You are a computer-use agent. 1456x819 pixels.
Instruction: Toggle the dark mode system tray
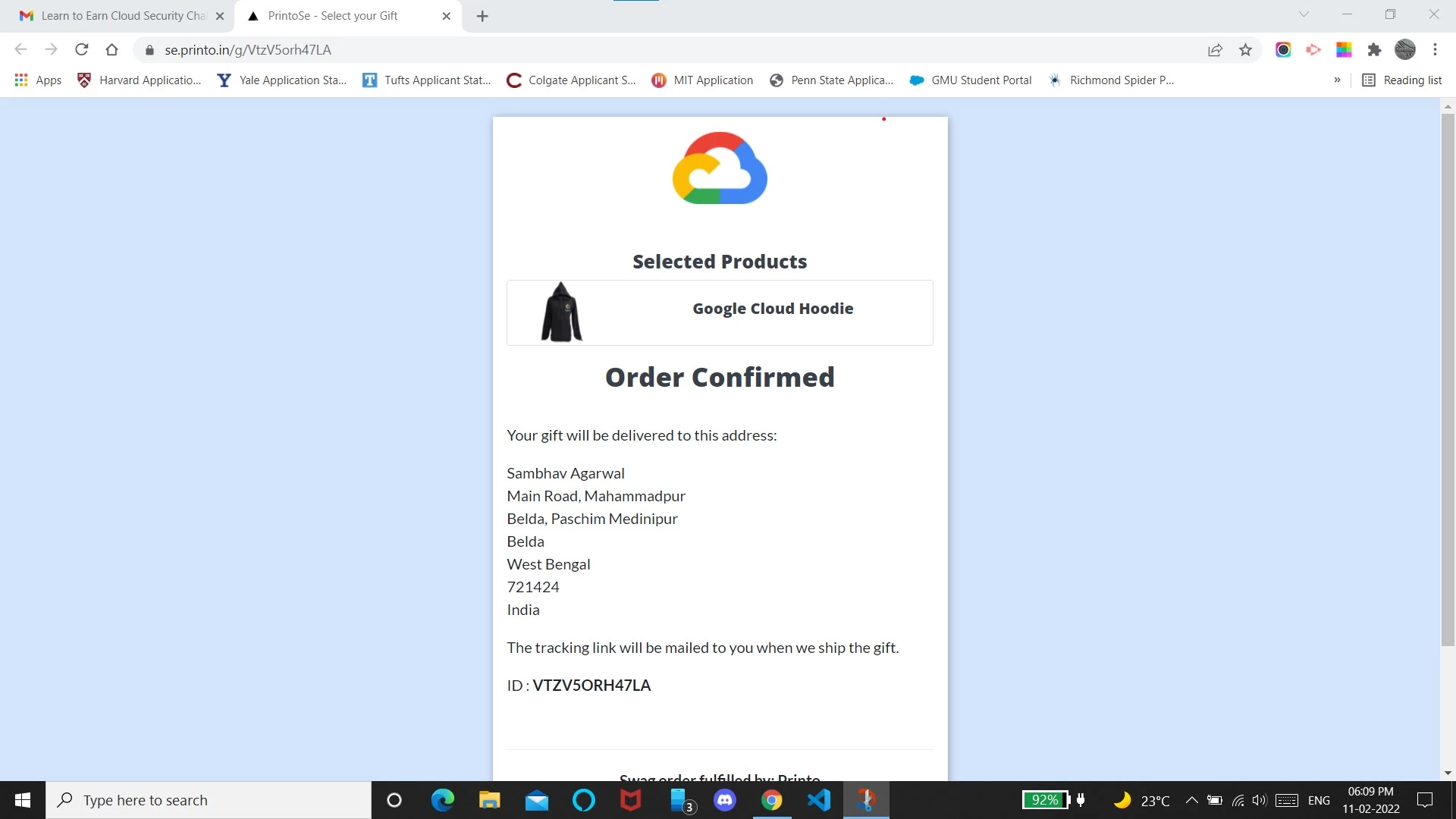1122,799
